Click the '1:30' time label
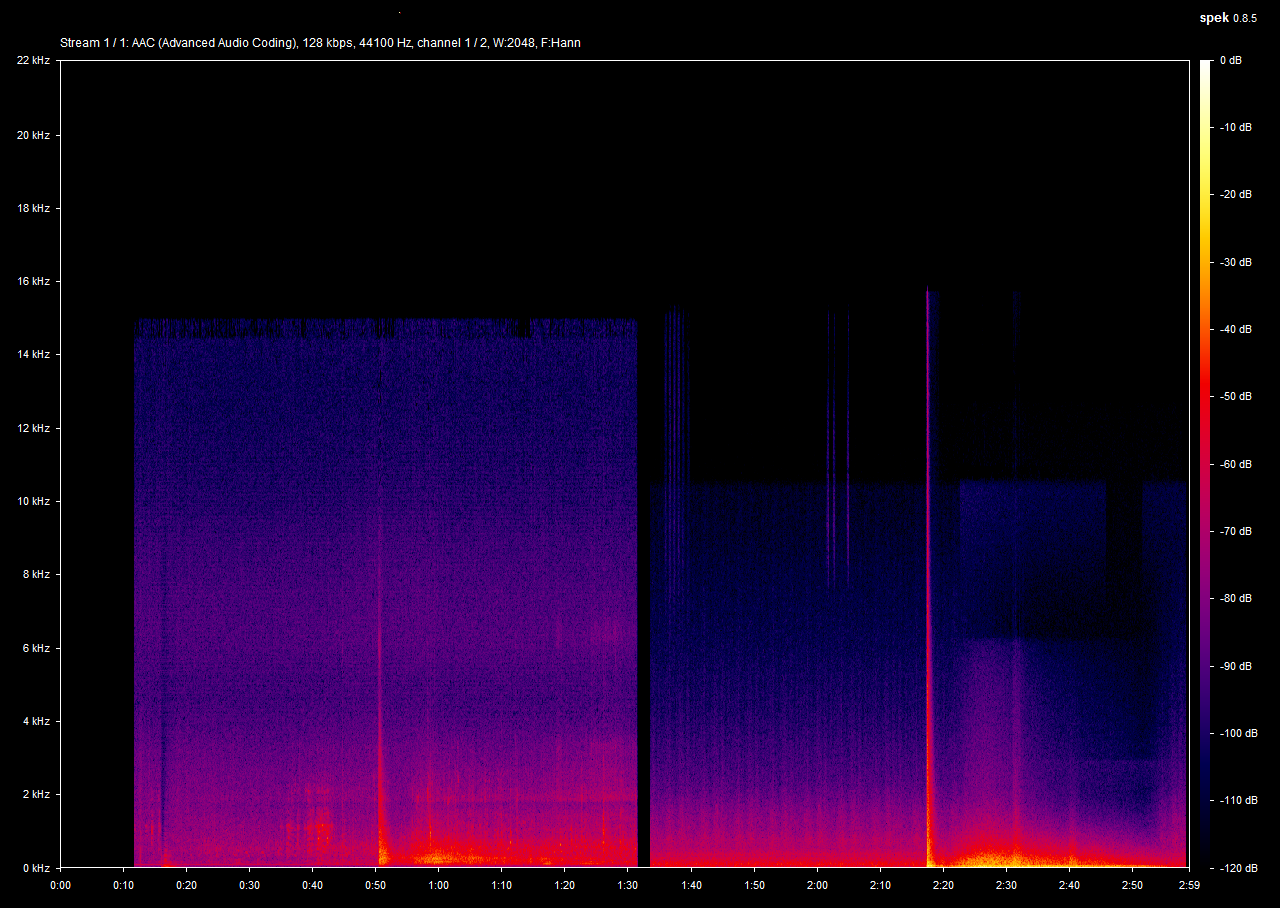This screenshot has height=908, width=1280. pos(627,885)
